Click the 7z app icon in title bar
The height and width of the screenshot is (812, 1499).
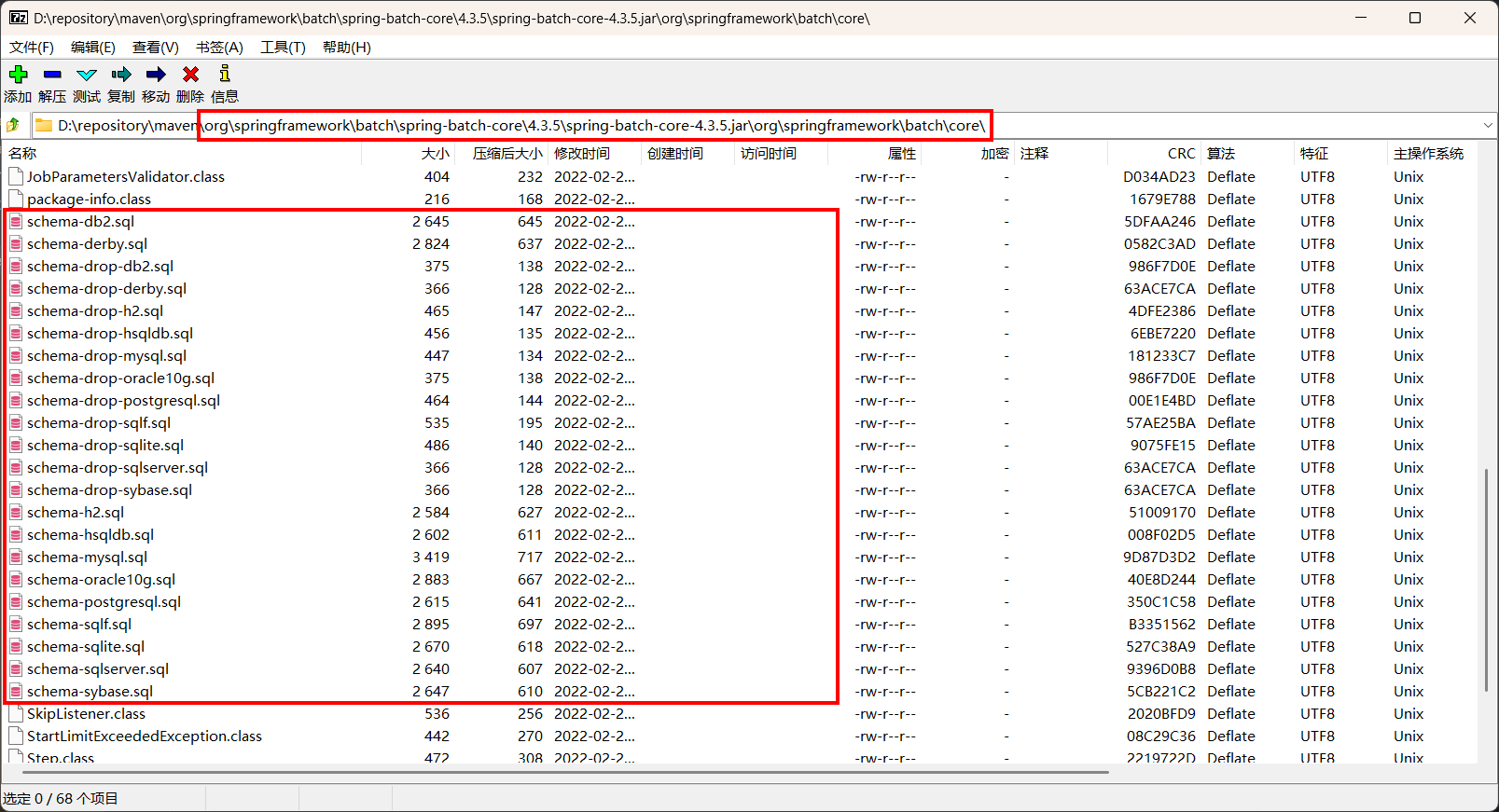tap(18, 18)
